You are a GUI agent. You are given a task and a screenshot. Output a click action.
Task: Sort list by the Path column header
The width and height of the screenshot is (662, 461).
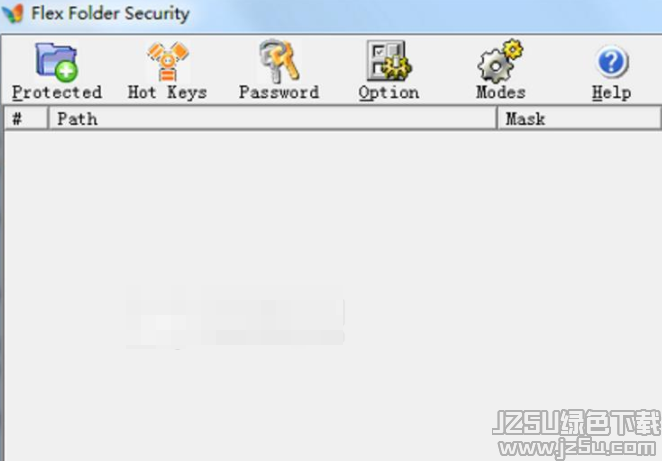[273, 119]
